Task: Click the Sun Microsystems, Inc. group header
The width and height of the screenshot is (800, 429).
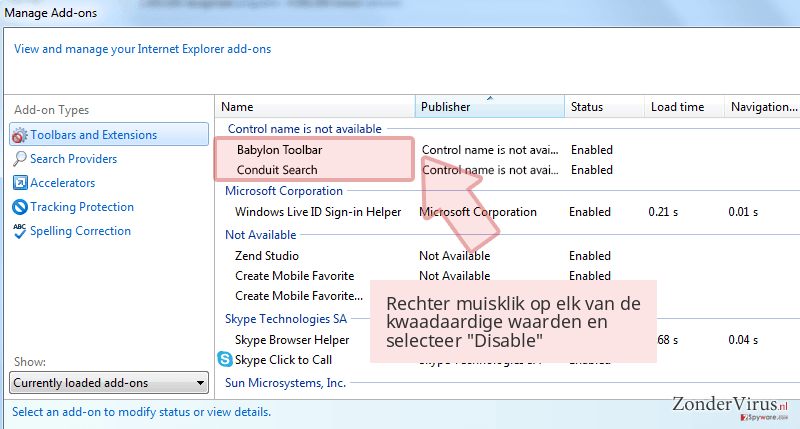Action: pos(286,383)
